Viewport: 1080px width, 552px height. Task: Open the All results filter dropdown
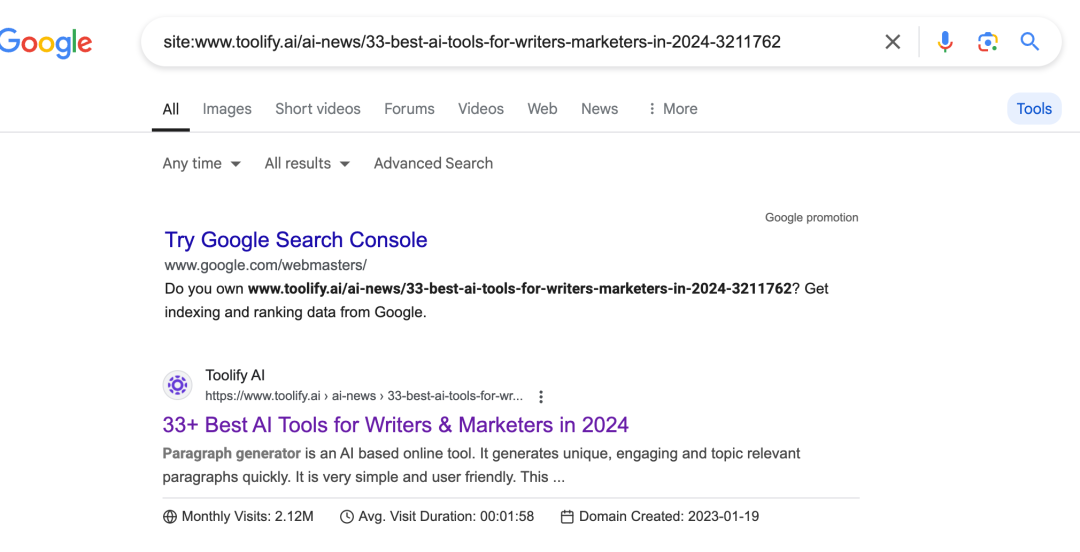pyautogui.click(x=307, y=163)
